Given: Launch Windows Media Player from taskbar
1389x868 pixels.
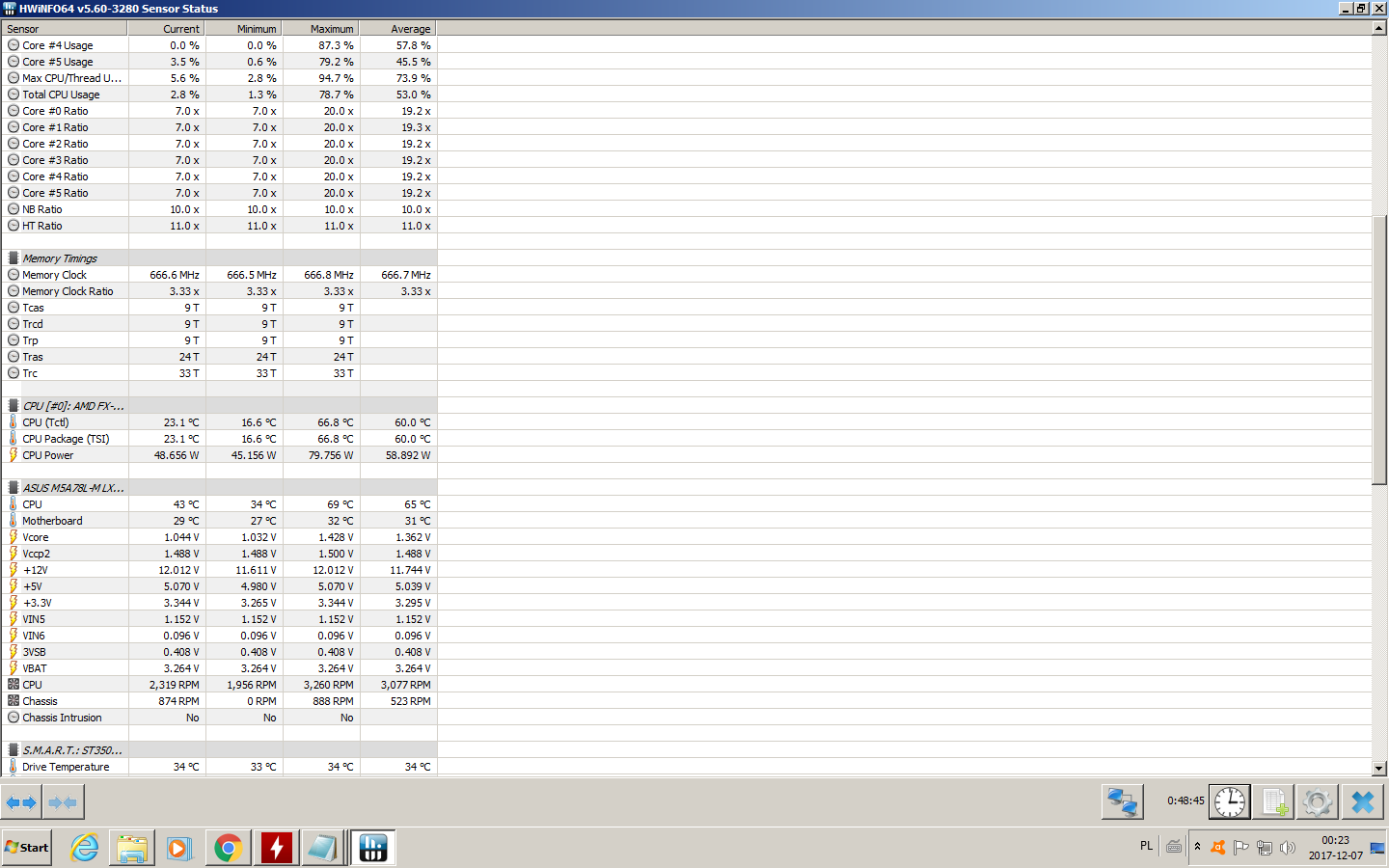Looking at the screenshot, I should click(179, 848).
